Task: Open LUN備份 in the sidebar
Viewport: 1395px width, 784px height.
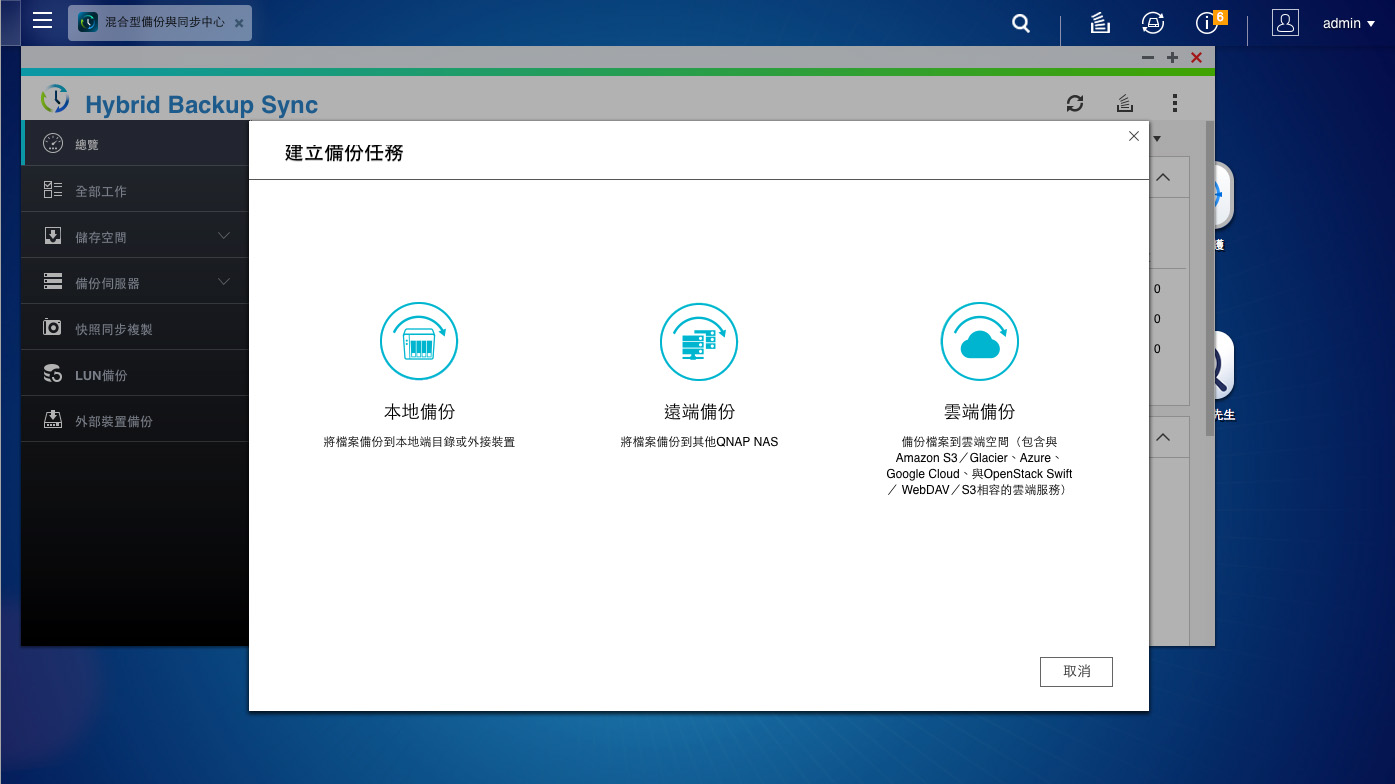Action: [x=135, y=374]
